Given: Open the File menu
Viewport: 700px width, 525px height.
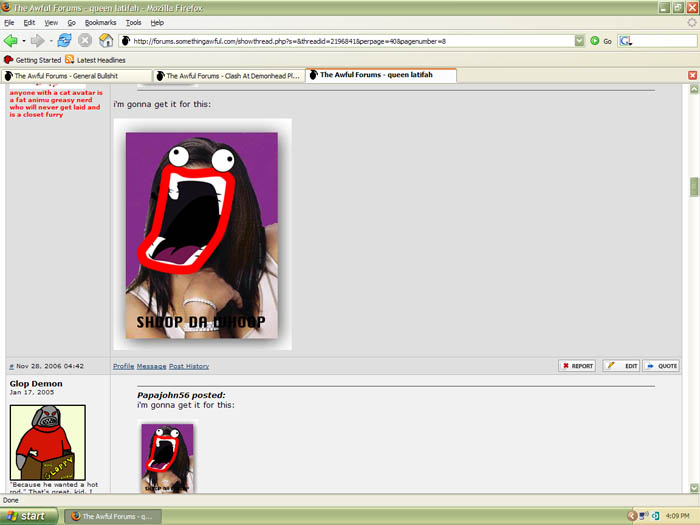Looking at the screenshot, I should click(x=9, y=22).
